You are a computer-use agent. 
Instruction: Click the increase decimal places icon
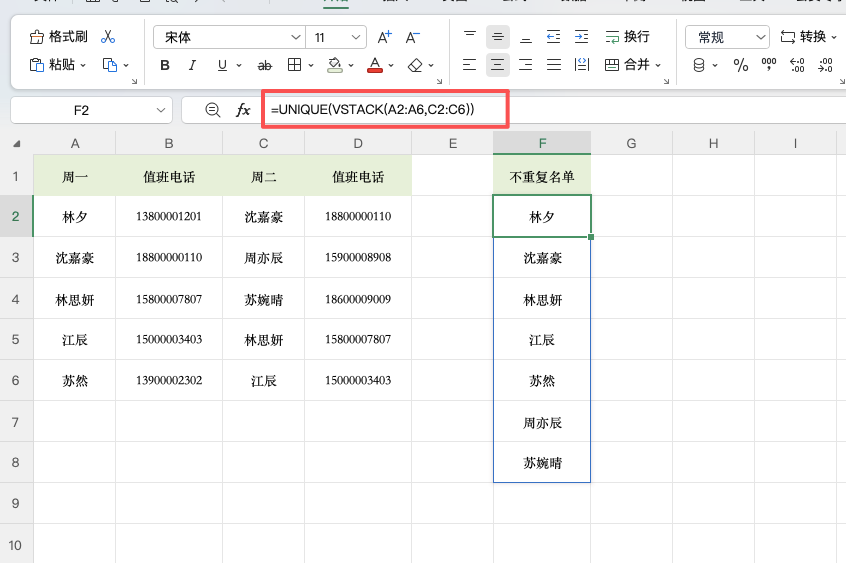click(x=797, y=65)
